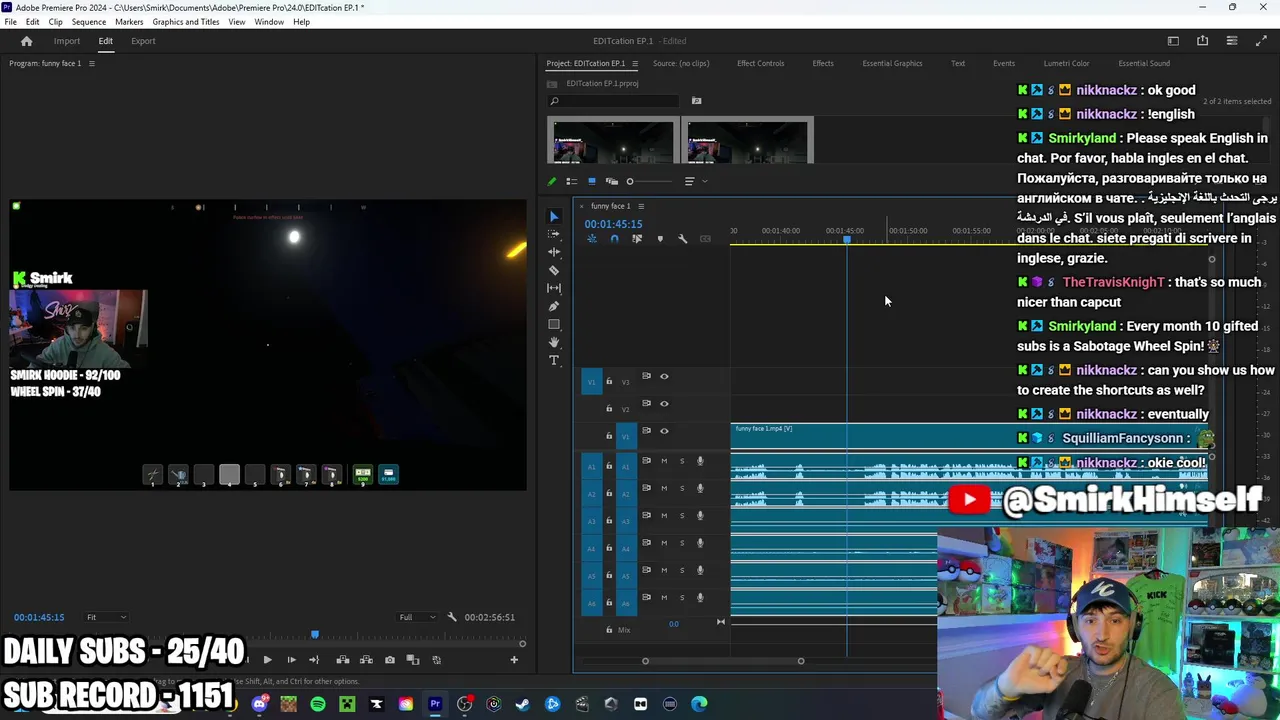Open the Fit zoom level dropdown

pos(106,617)
